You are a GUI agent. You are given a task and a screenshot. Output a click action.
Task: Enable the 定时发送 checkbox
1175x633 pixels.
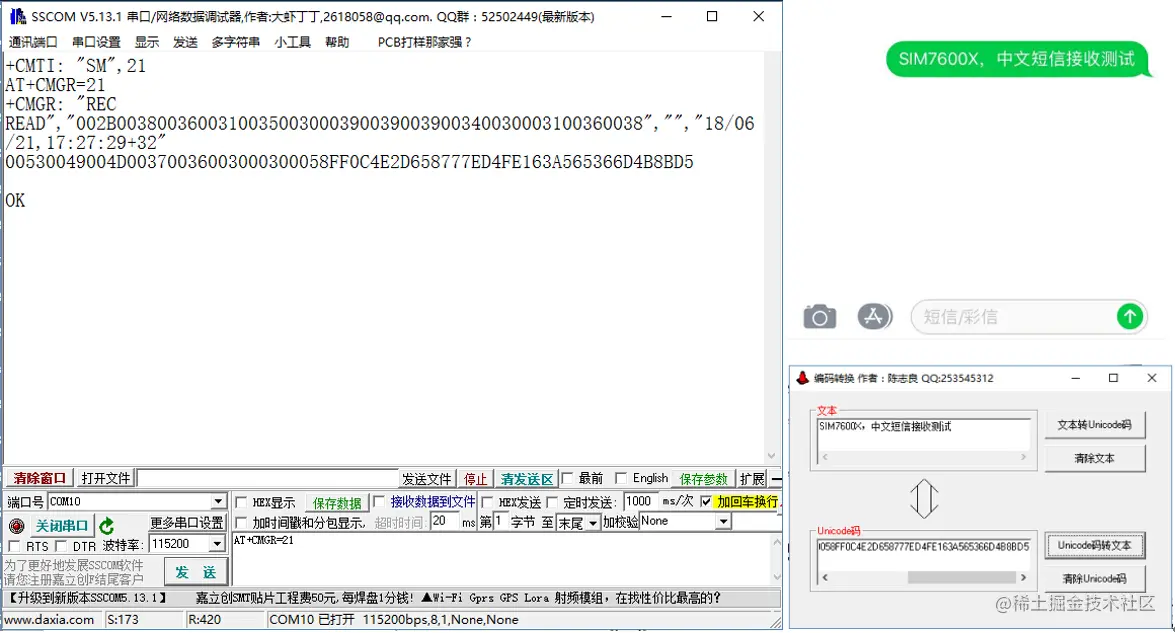tap(552, 502)
